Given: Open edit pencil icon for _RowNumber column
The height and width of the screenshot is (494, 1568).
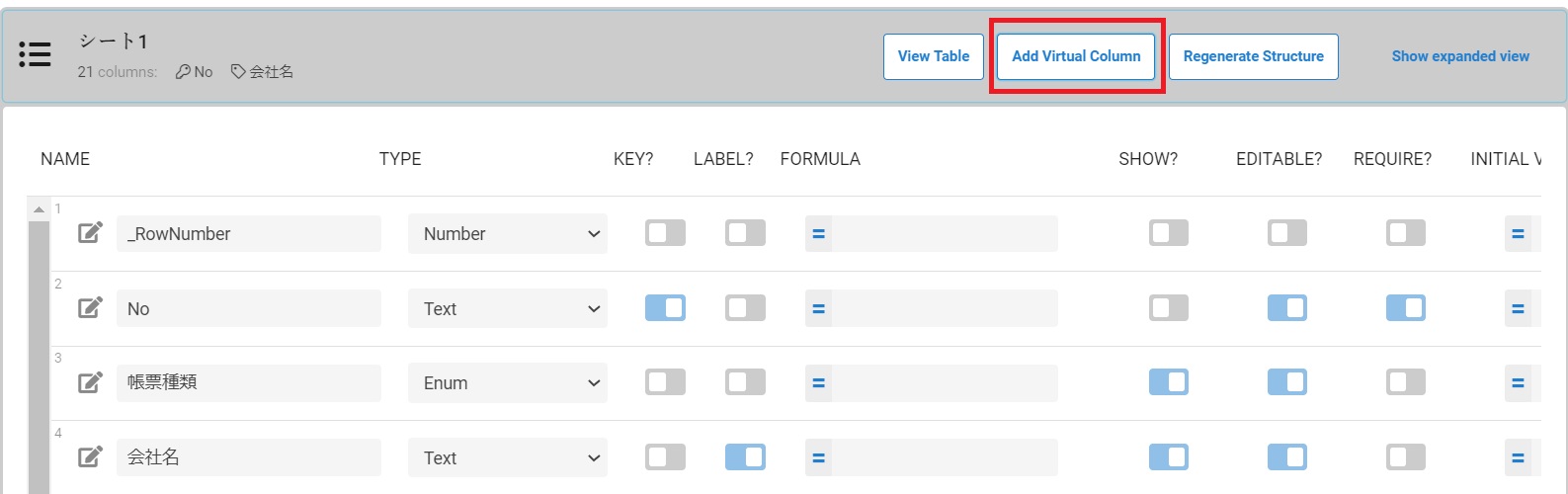Looking at the screenshot, I should (90, 233).
